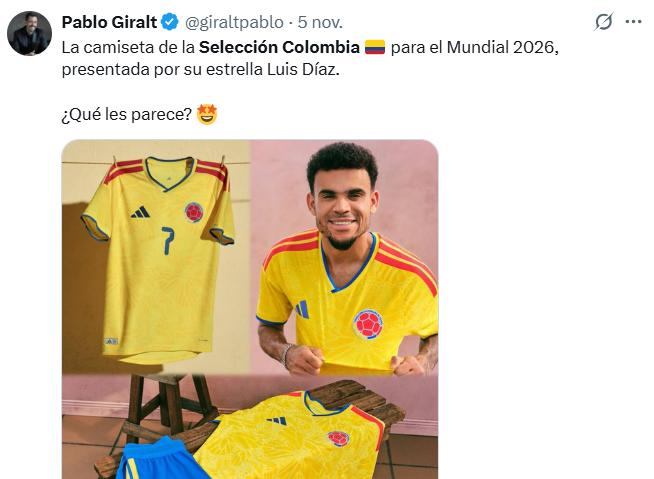Click the Grok explain-post icon
The width and height of the screenshot is (654, 479).
[x=604, y=22]
